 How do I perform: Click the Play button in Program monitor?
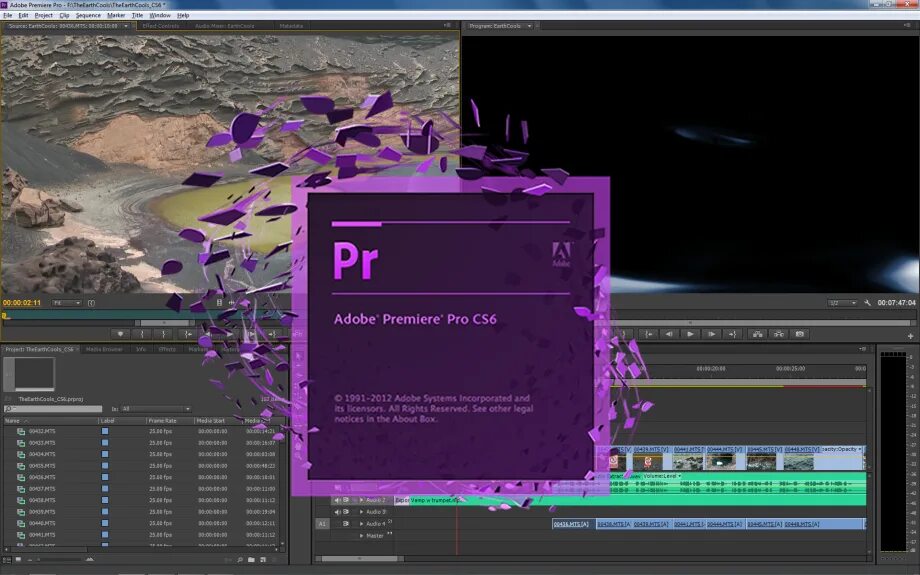(x=690, y=334)
